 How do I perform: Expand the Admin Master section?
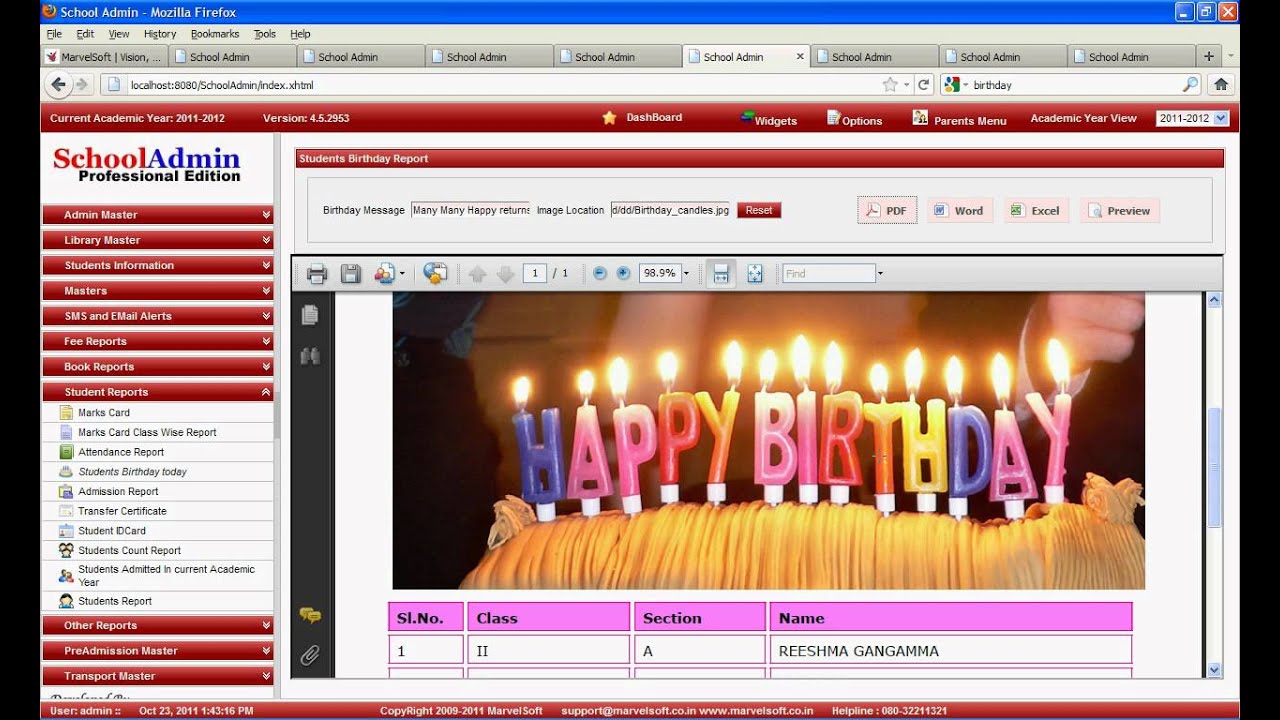[157, 215]
